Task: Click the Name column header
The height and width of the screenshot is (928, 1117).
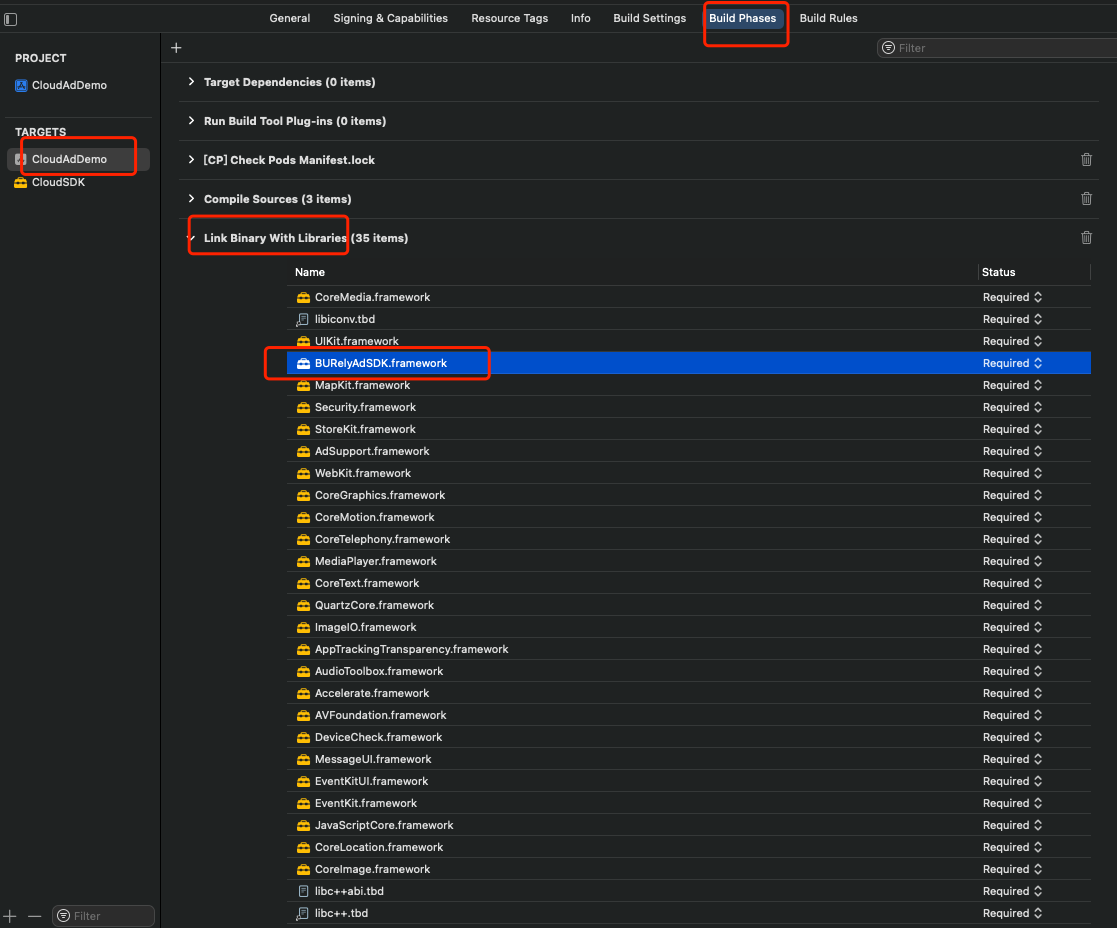Action: (310, 273)
